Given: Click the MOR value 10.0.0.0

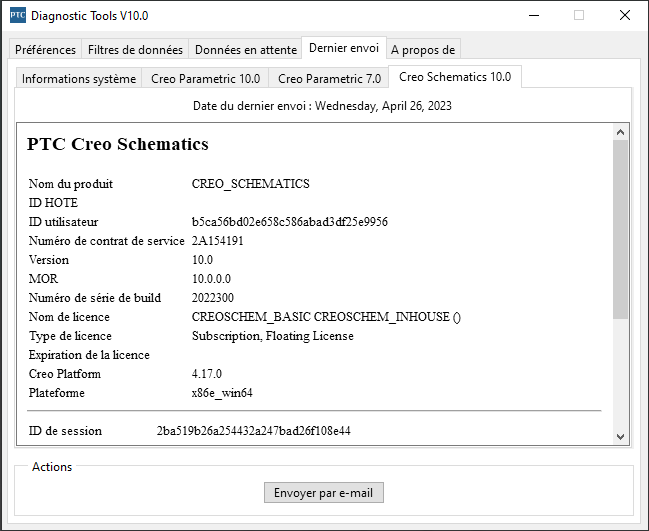Looking at the screenshot, I should pos(211,279).
